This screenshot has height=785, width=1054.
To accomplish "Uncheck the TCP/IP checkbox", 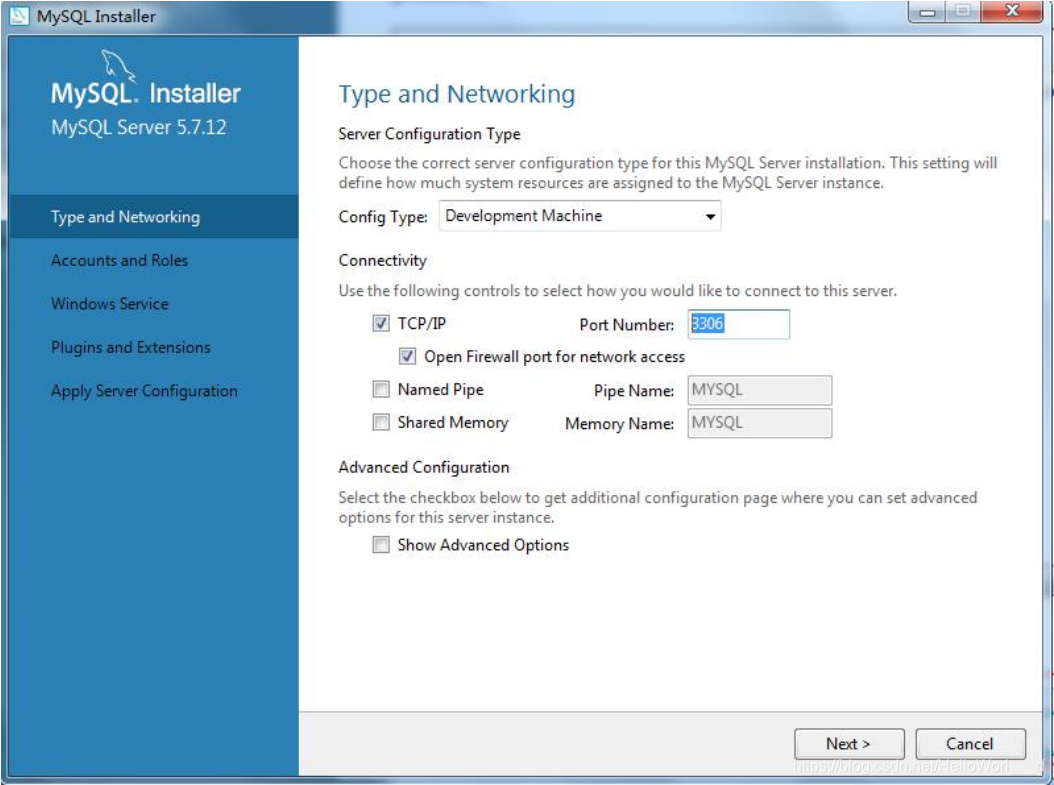I will 380,324.
